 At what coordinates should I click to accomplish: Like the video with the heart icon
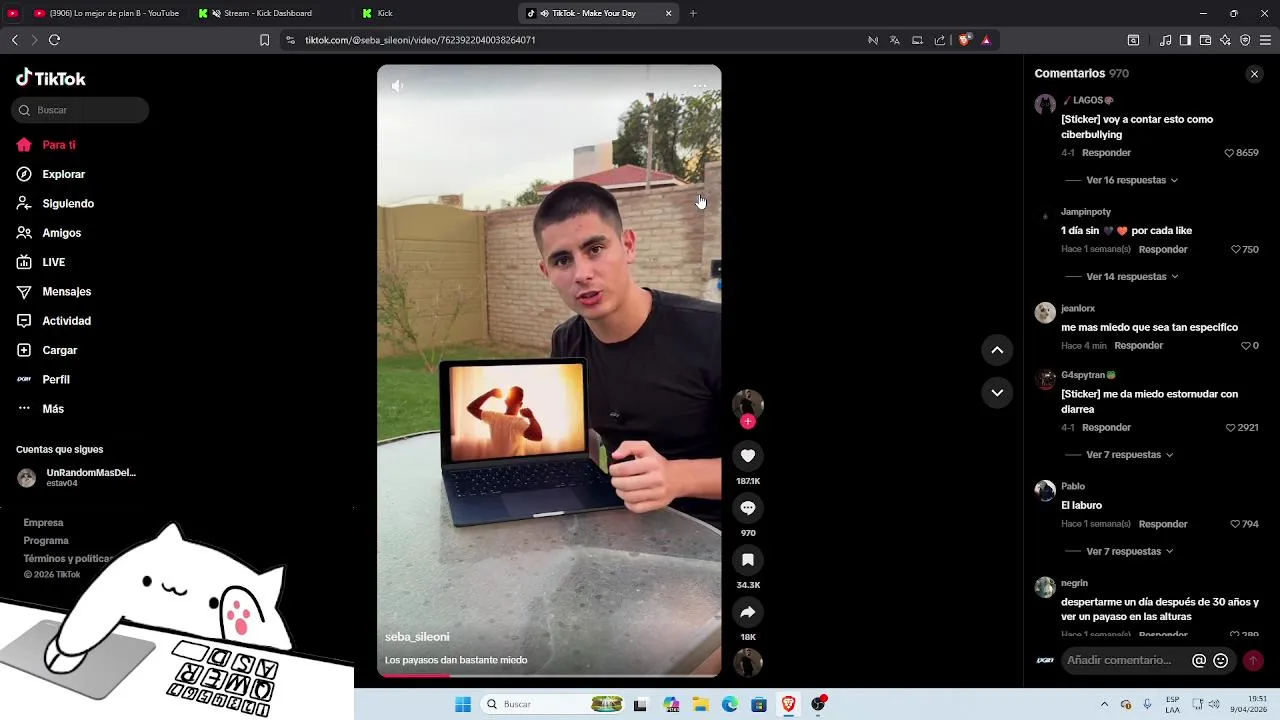point(748,456)
